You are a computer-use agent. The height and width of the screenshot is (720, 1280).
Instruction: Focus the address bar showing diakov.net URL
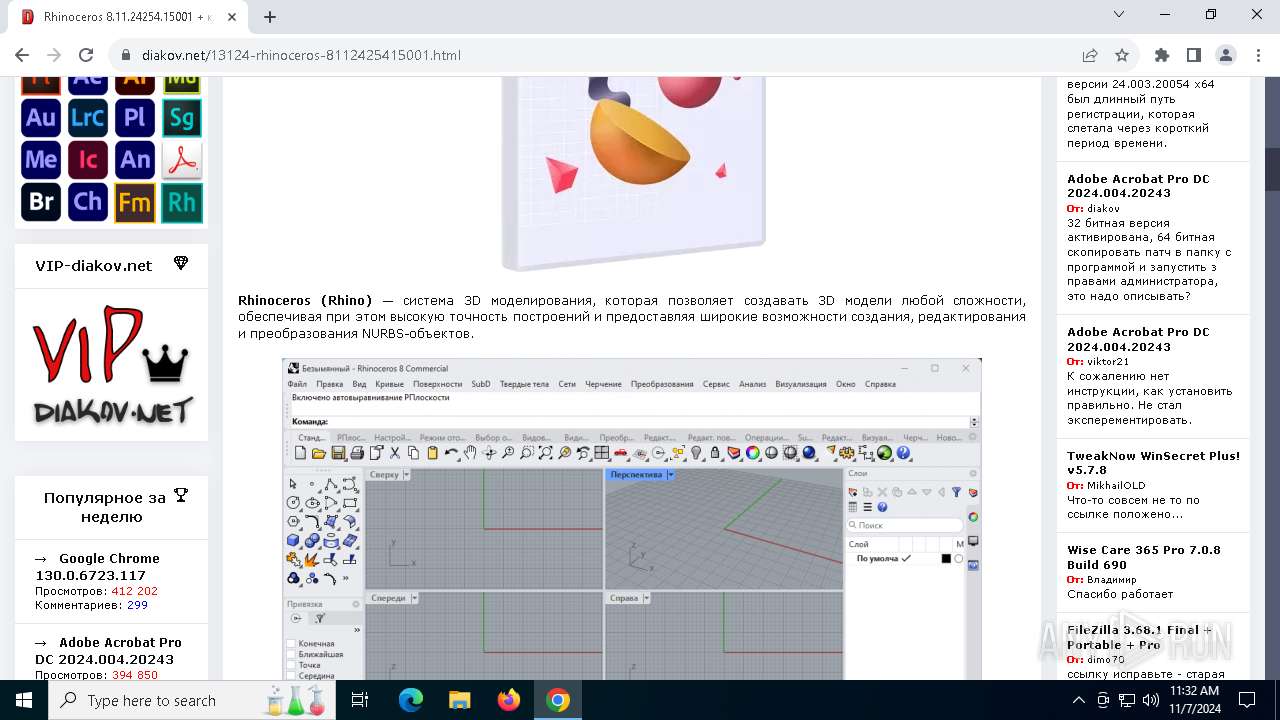(600, 55)
